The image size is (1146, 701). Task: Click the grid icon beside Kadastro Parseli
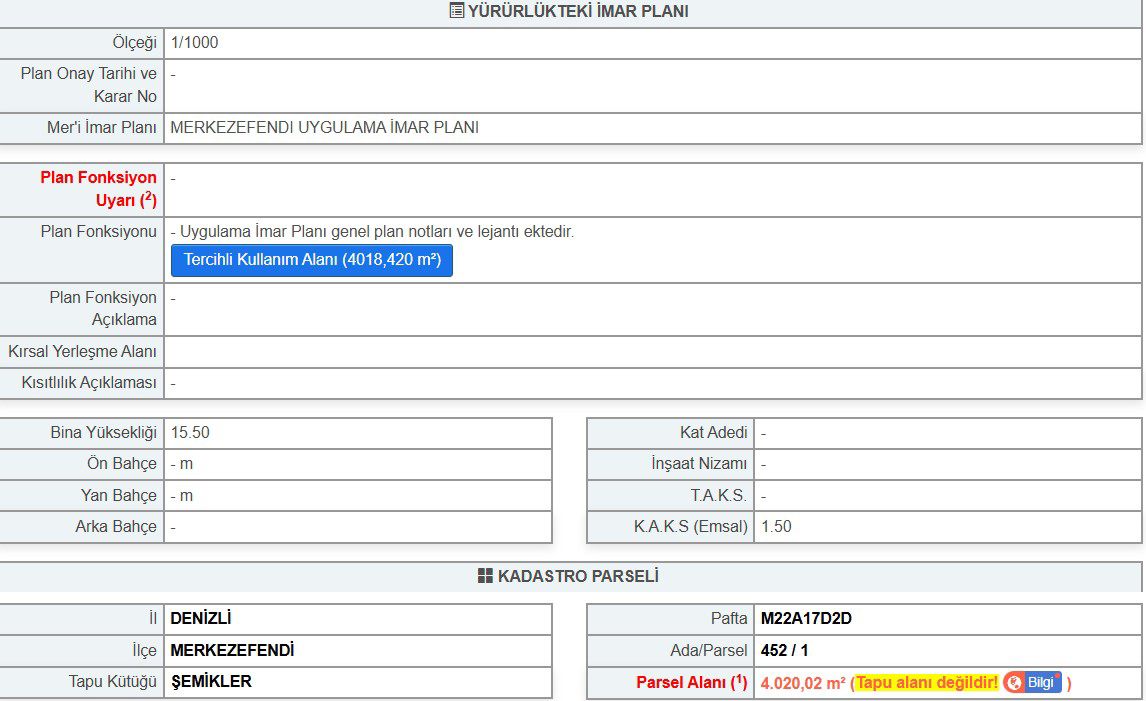coord(485,577)
